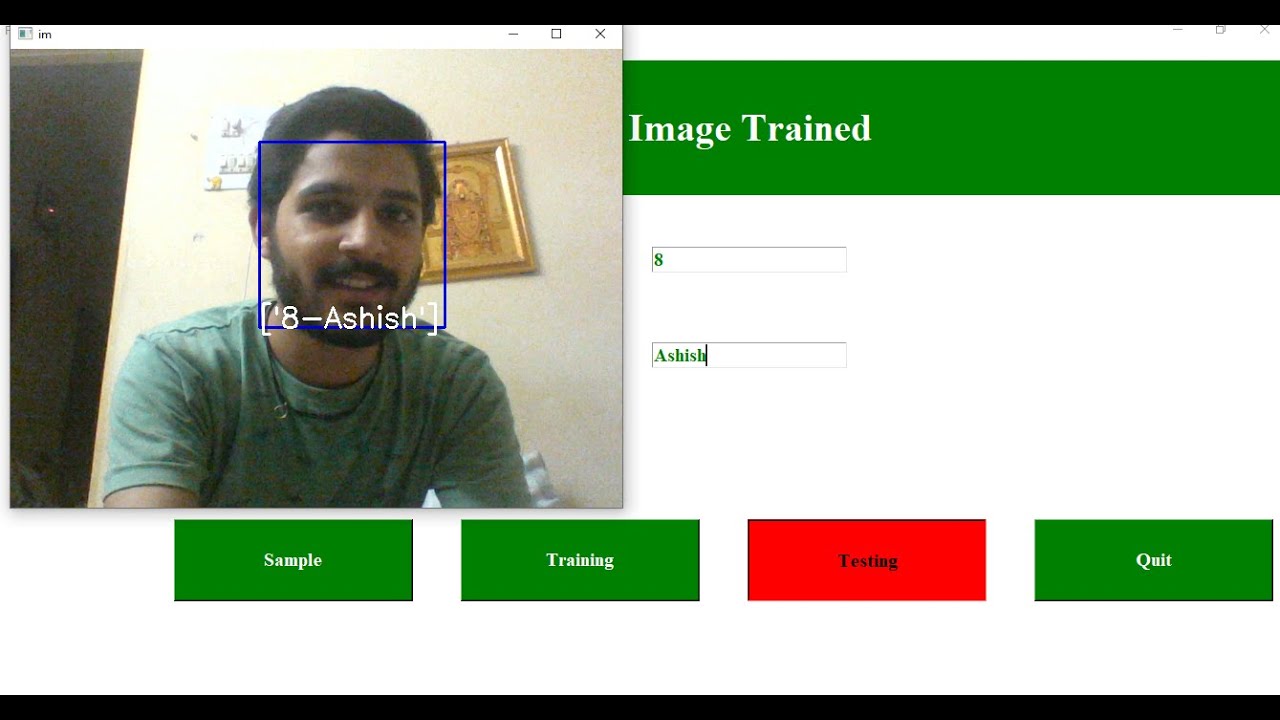Viewport: 1280px width, 720px height.
Task: Click the 'Image Trained' status heading
Action: click(750, 129)
